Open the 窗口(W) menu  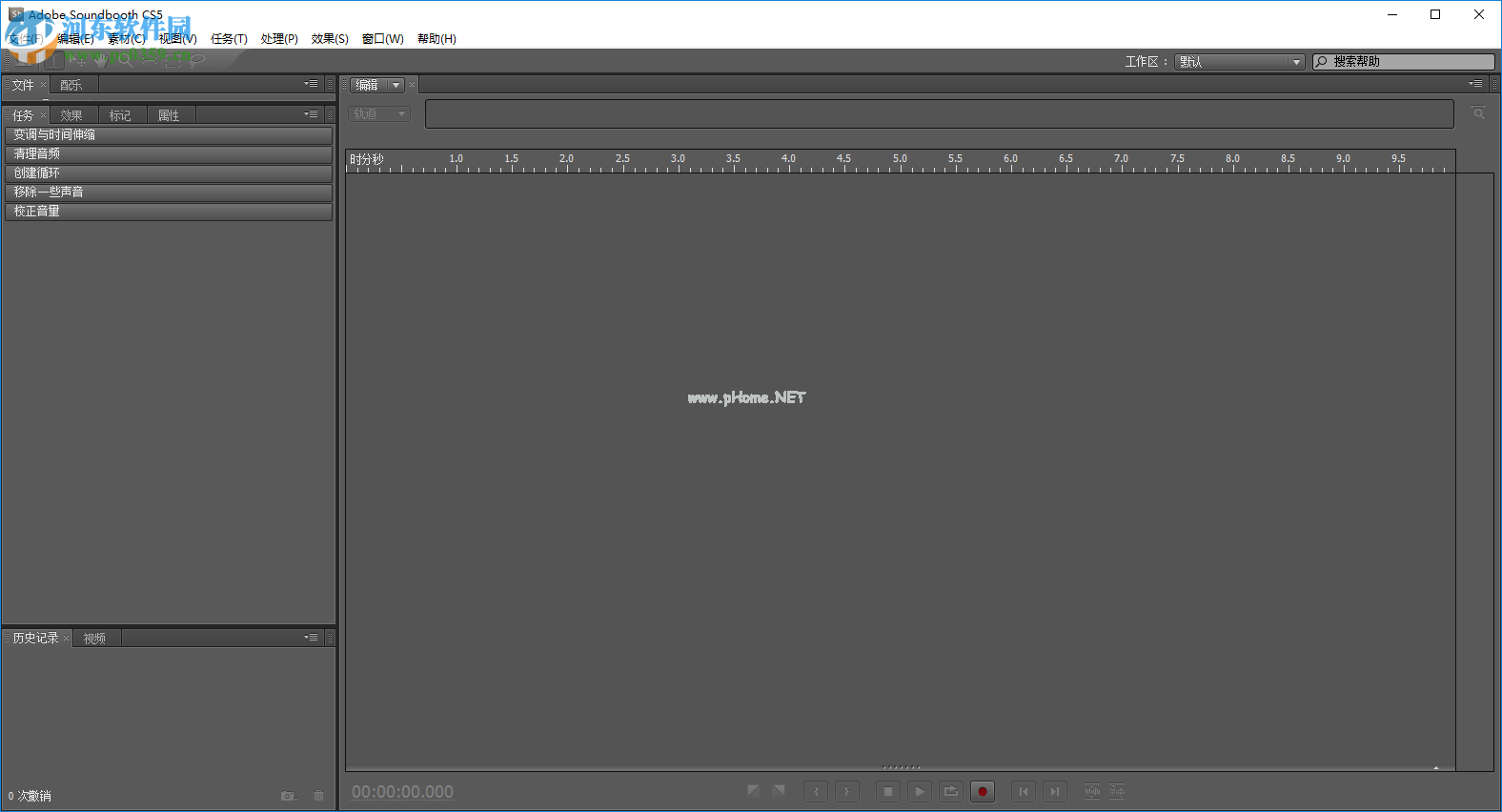click(383, 39)
